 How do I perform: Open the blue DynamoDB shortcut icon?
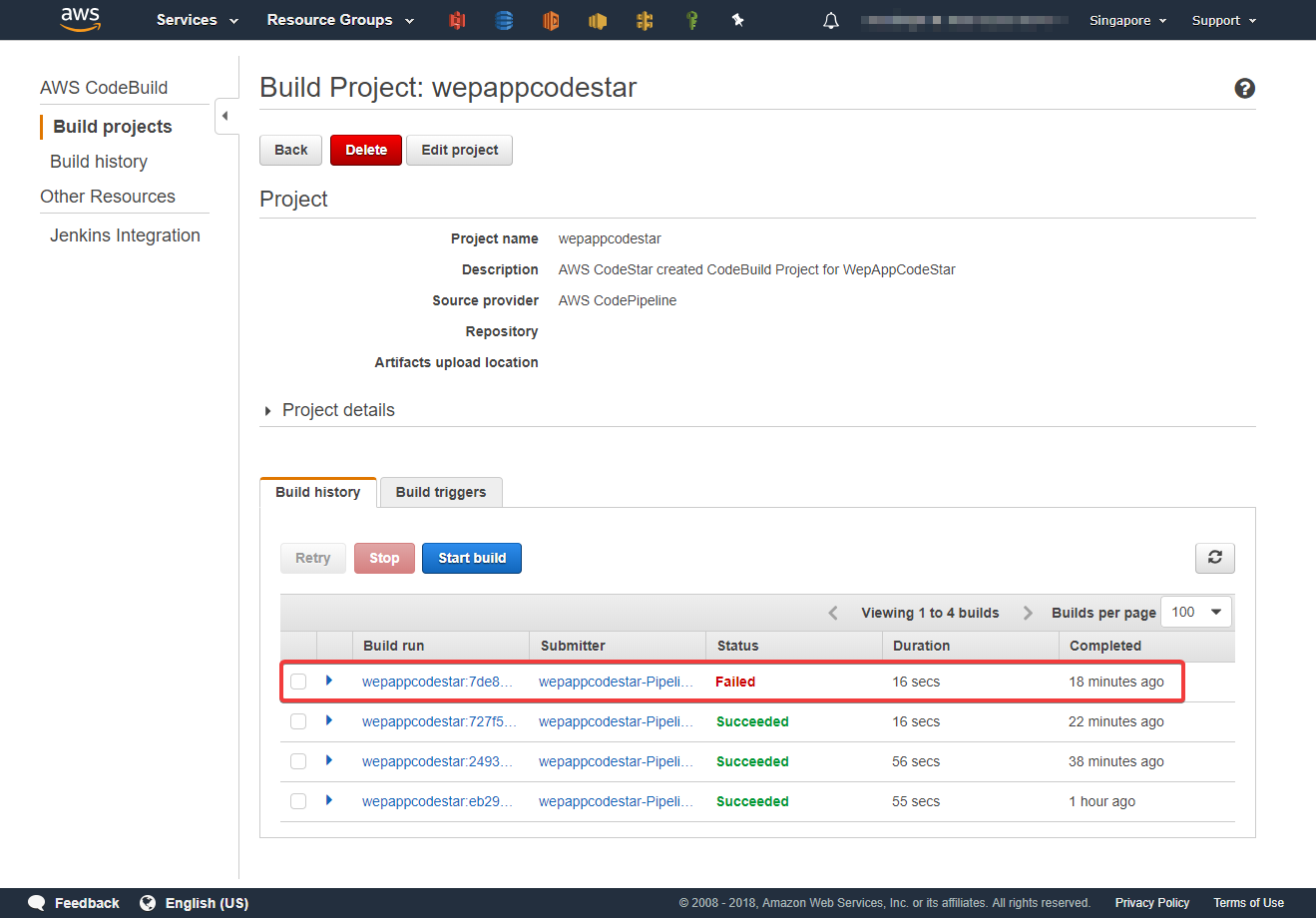(504, 20)
